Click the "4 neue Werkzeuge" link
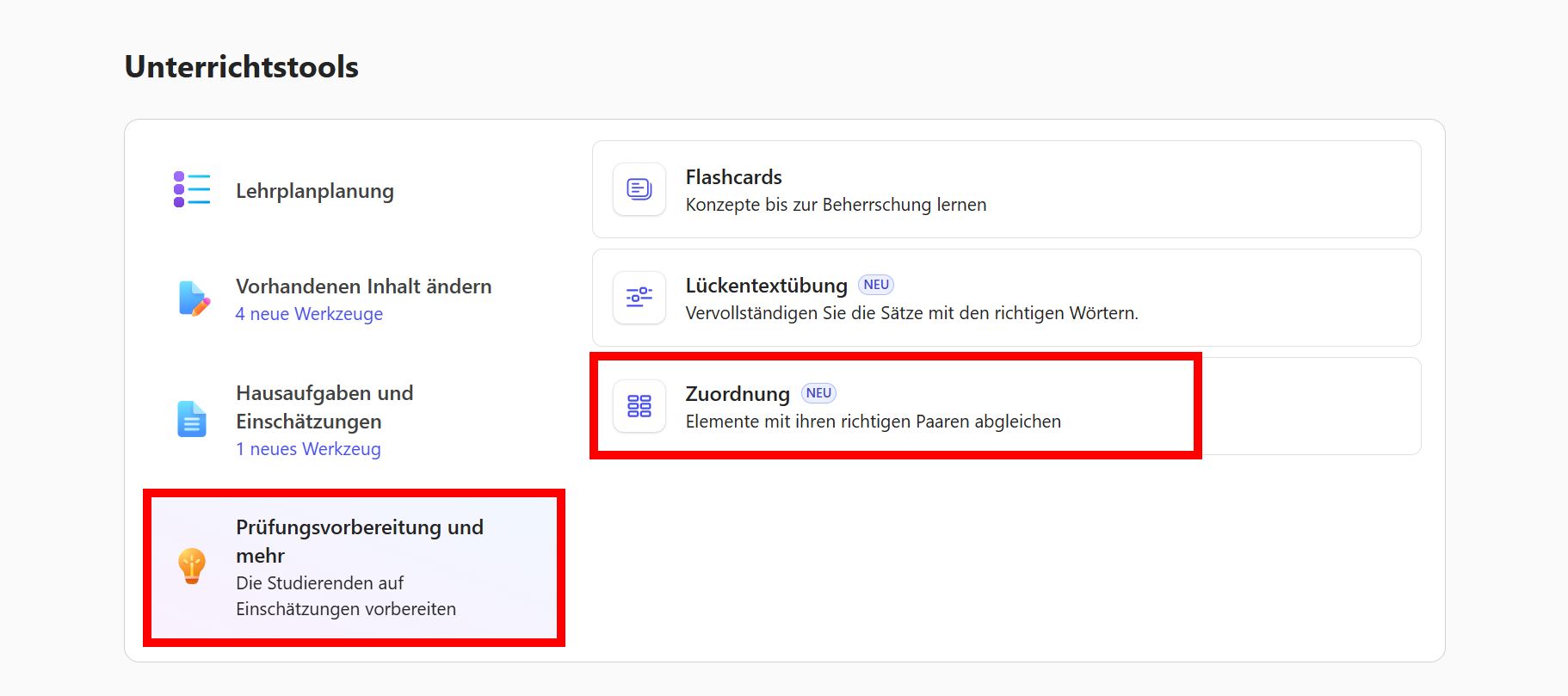The height and width of the screenshot is (696, 1568). pyautogui.click(x=309, y=314)
